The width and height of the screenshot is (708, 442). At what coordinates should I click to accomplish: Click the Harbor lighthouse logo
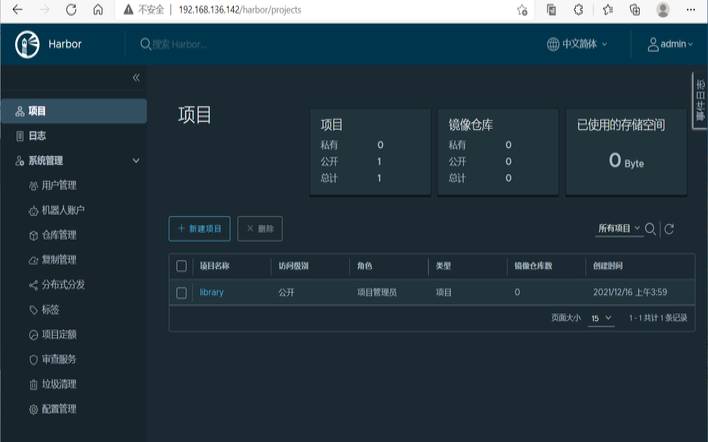point(27,44)
